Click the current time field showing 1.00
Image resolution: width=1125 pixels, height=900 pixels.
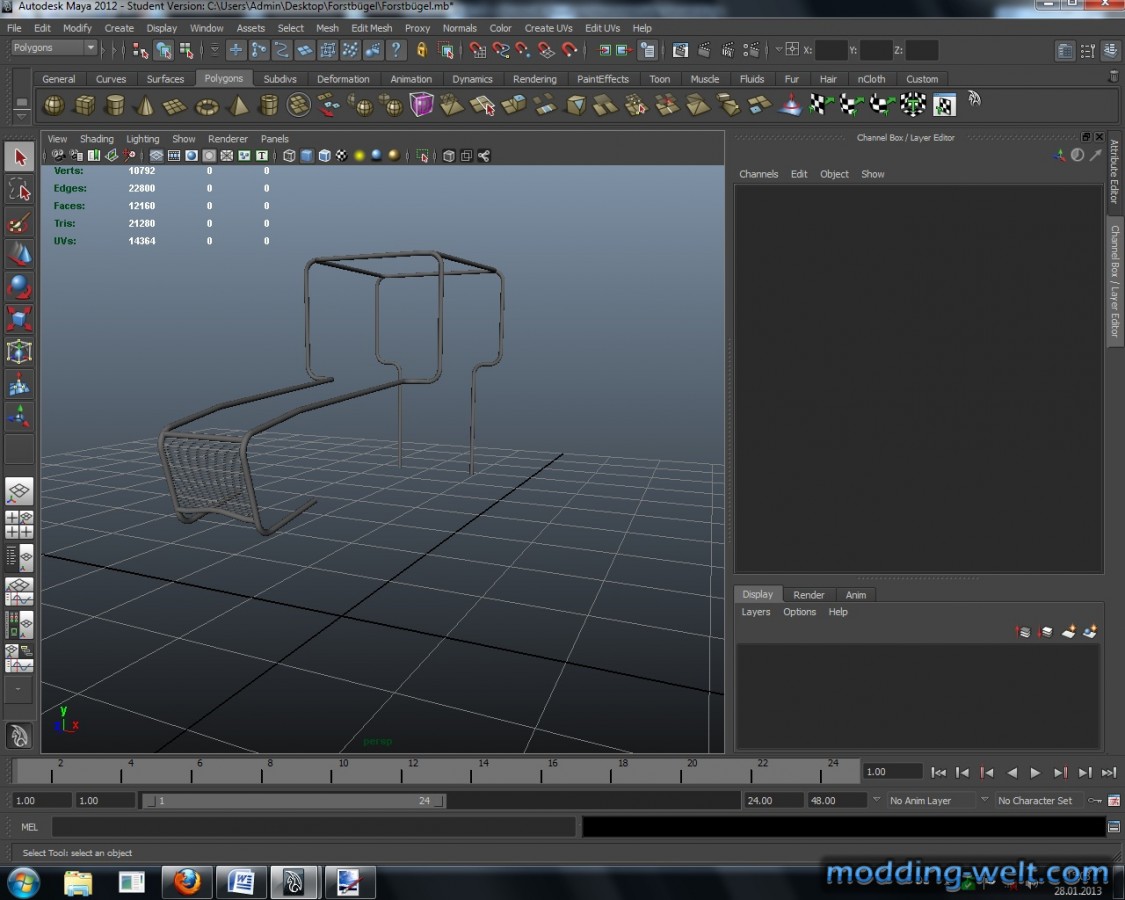click(x=892, y=772)
